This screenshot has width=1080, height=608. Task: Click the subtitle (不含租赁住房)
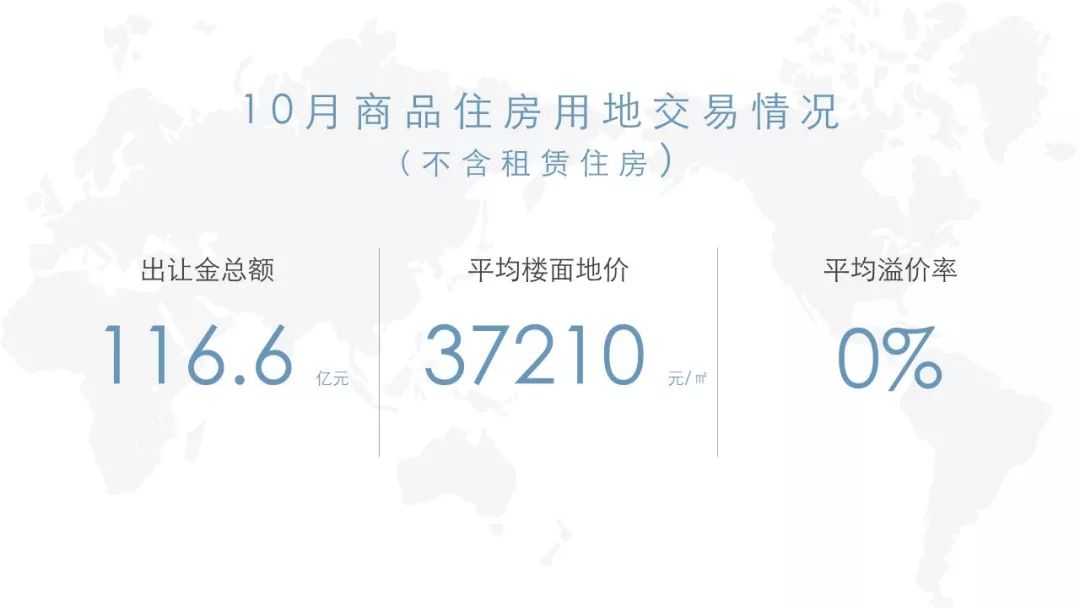click(537, 163)
